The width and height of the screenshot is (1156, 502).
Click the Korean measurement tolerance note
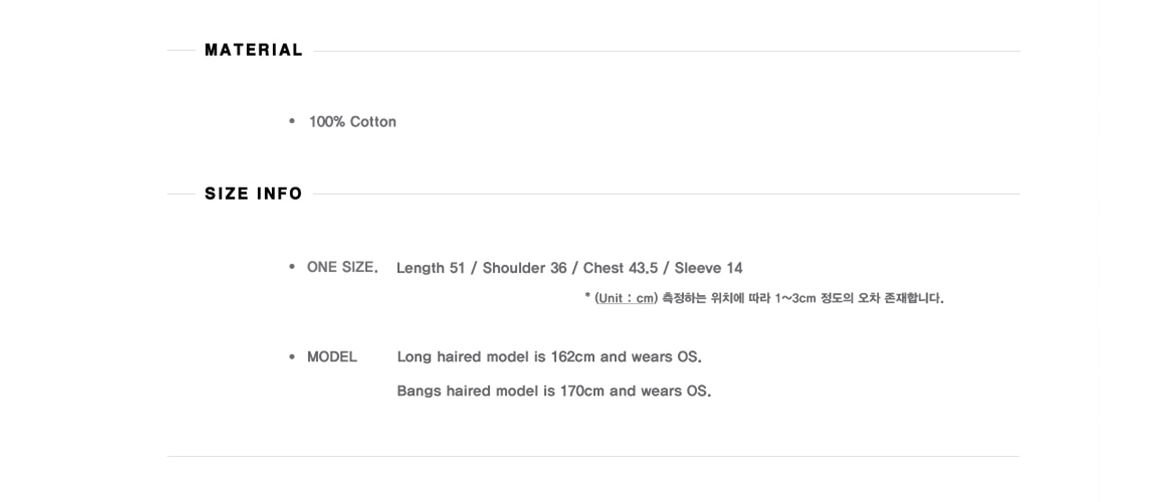click(803, 299)
